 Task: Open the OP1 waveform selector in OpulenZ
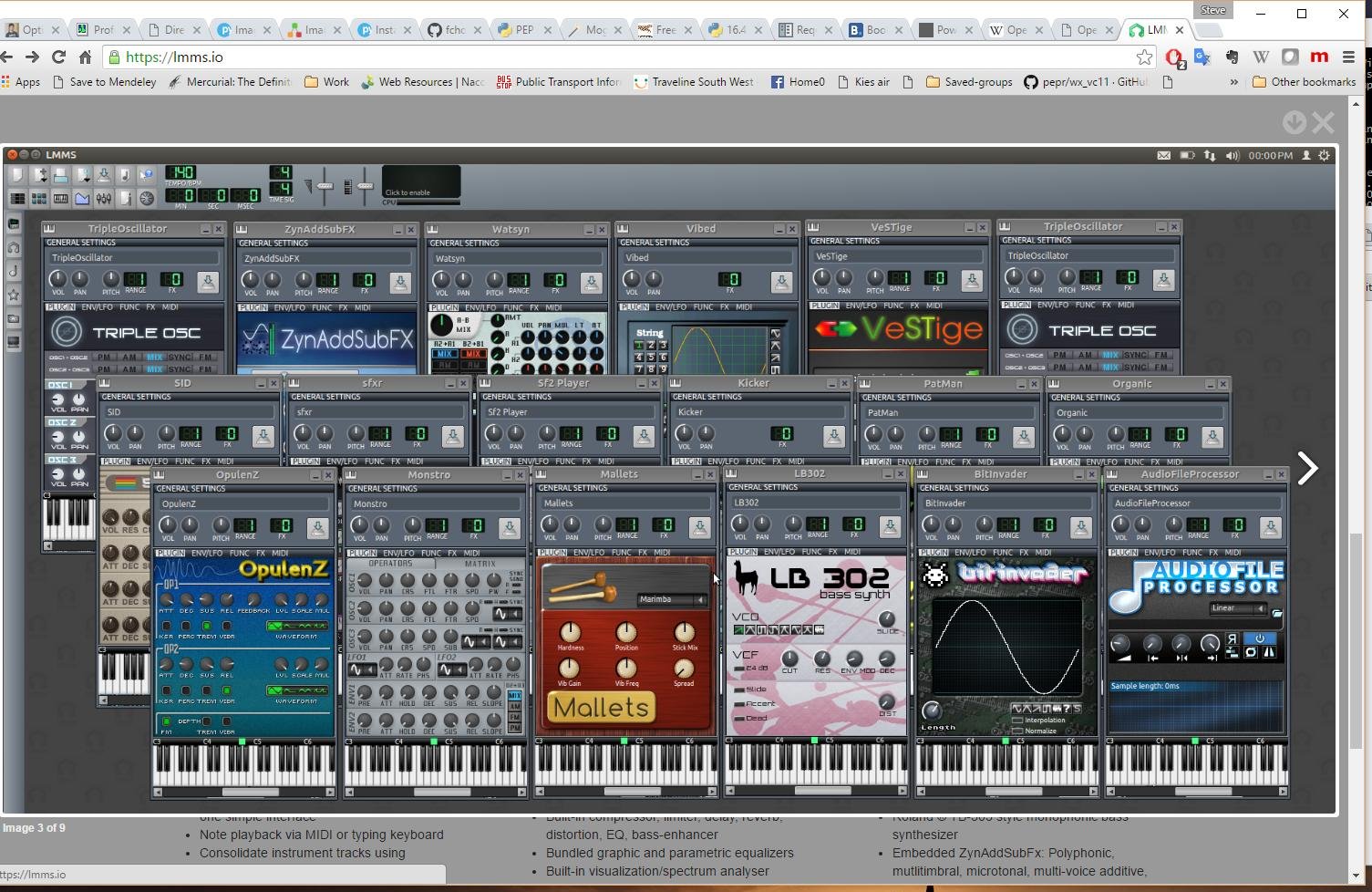point(297,626)
